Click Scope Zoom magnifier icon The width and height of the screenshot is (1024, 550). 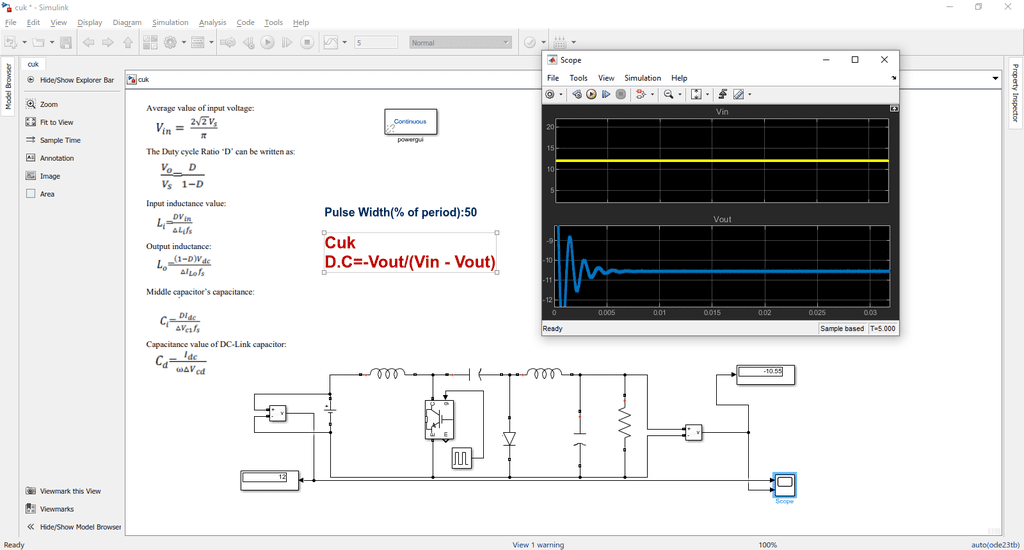tap(669, 94)
